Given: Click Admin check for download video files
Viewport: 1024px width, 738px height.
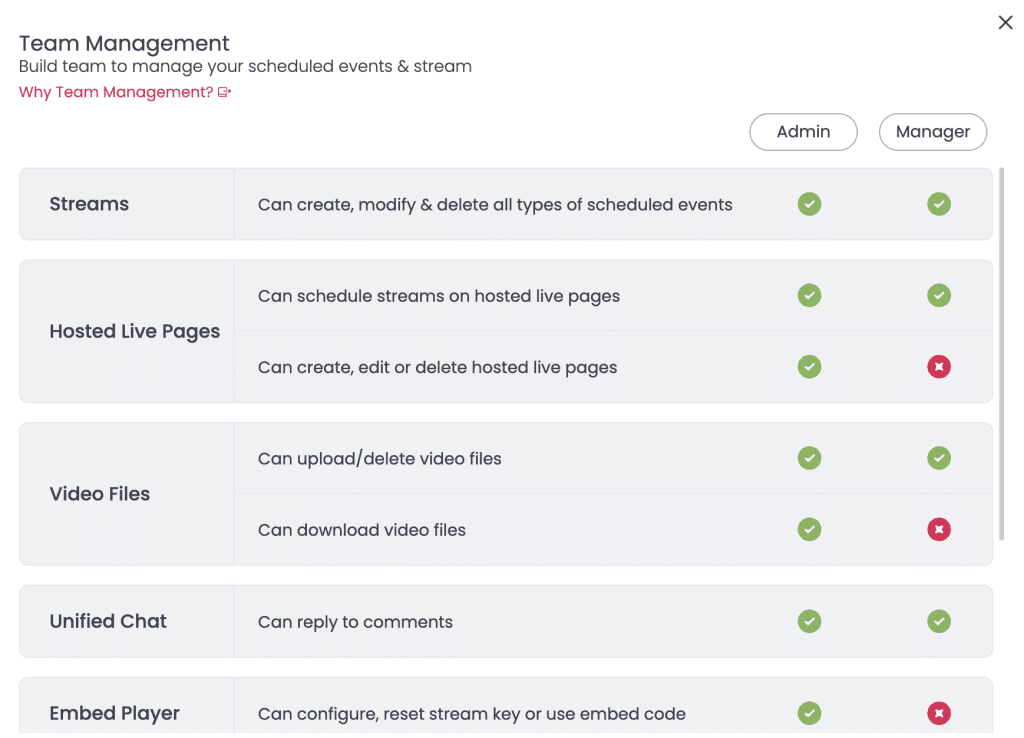Looking at the screenshot, I should (x=809, y=529).
